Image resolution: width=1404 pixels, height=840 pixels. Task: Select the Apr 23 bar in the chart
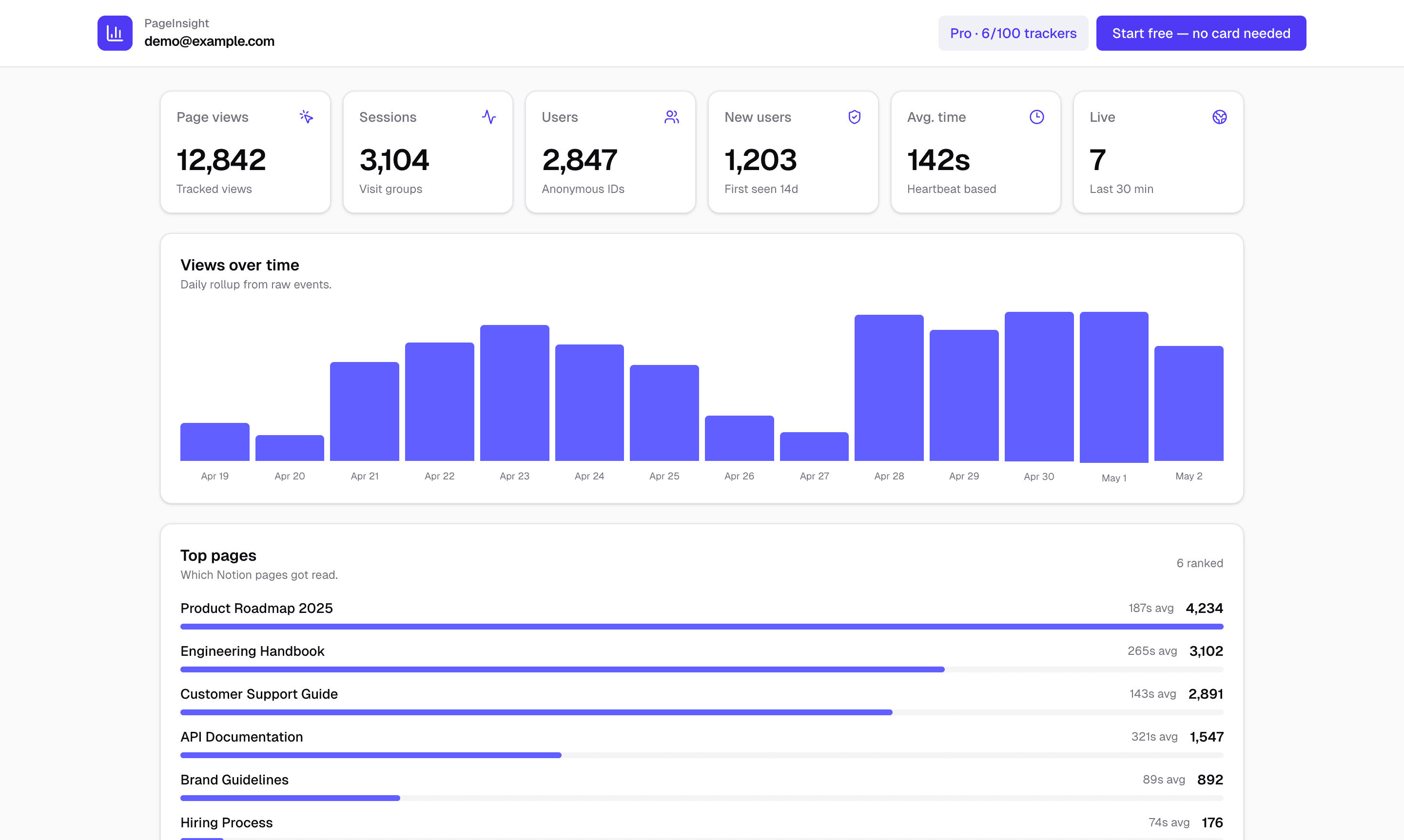coord(515,393)
